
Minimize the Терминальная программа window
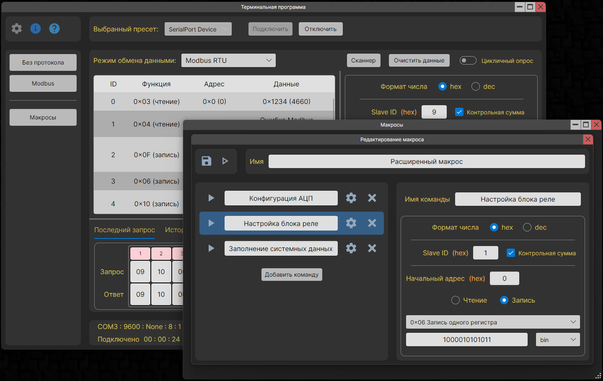pos(520,7)
